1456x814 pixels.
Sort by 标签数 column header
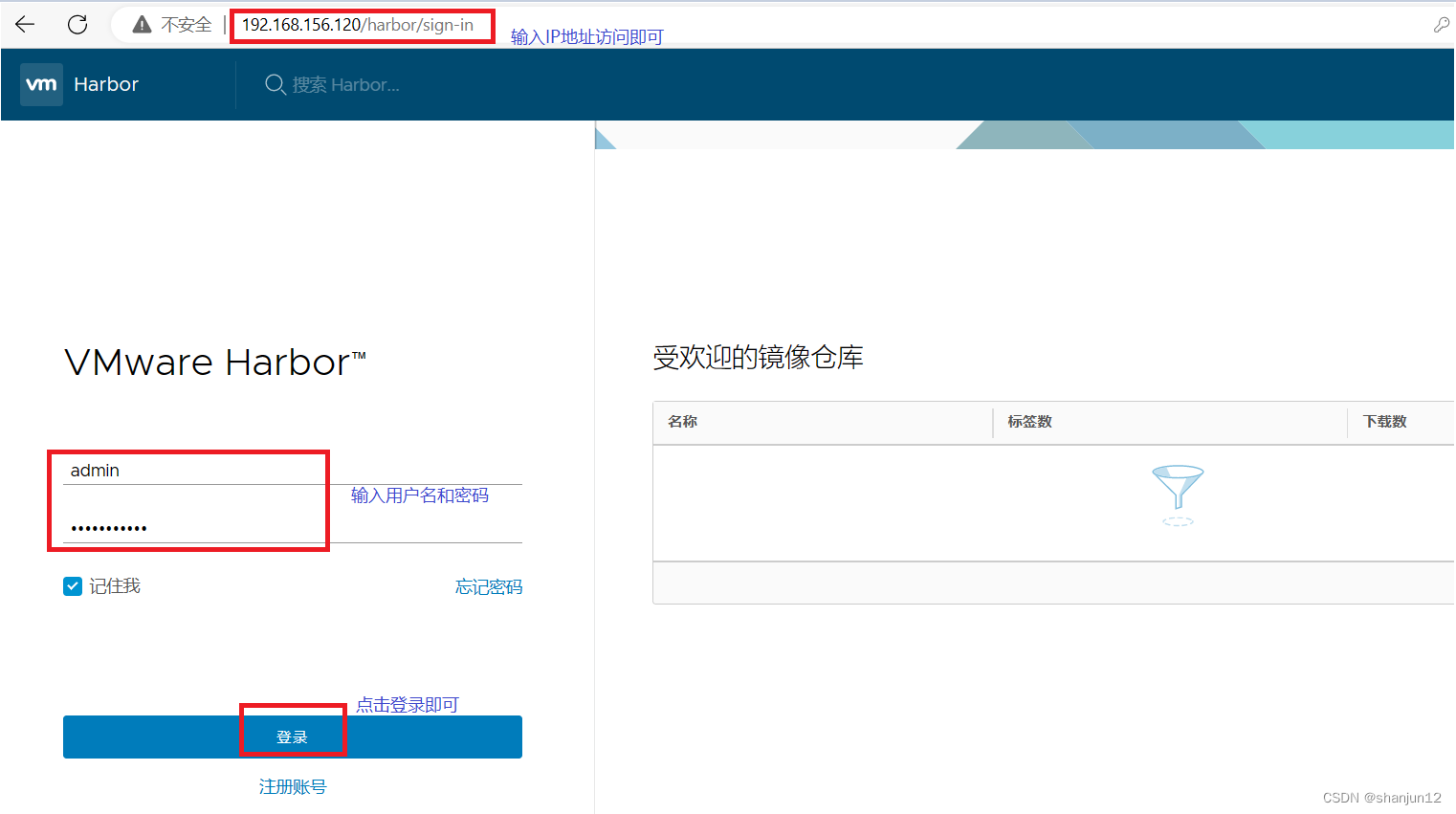(1029, 421)
